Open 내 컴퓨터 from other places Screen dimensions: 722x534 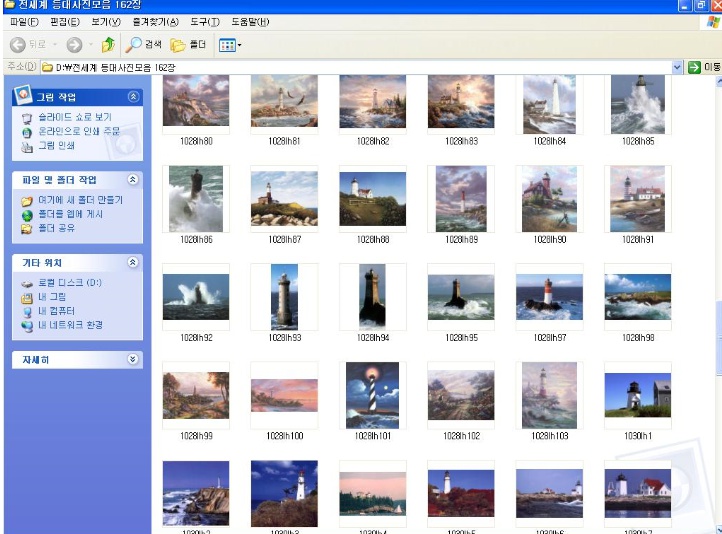58,311
